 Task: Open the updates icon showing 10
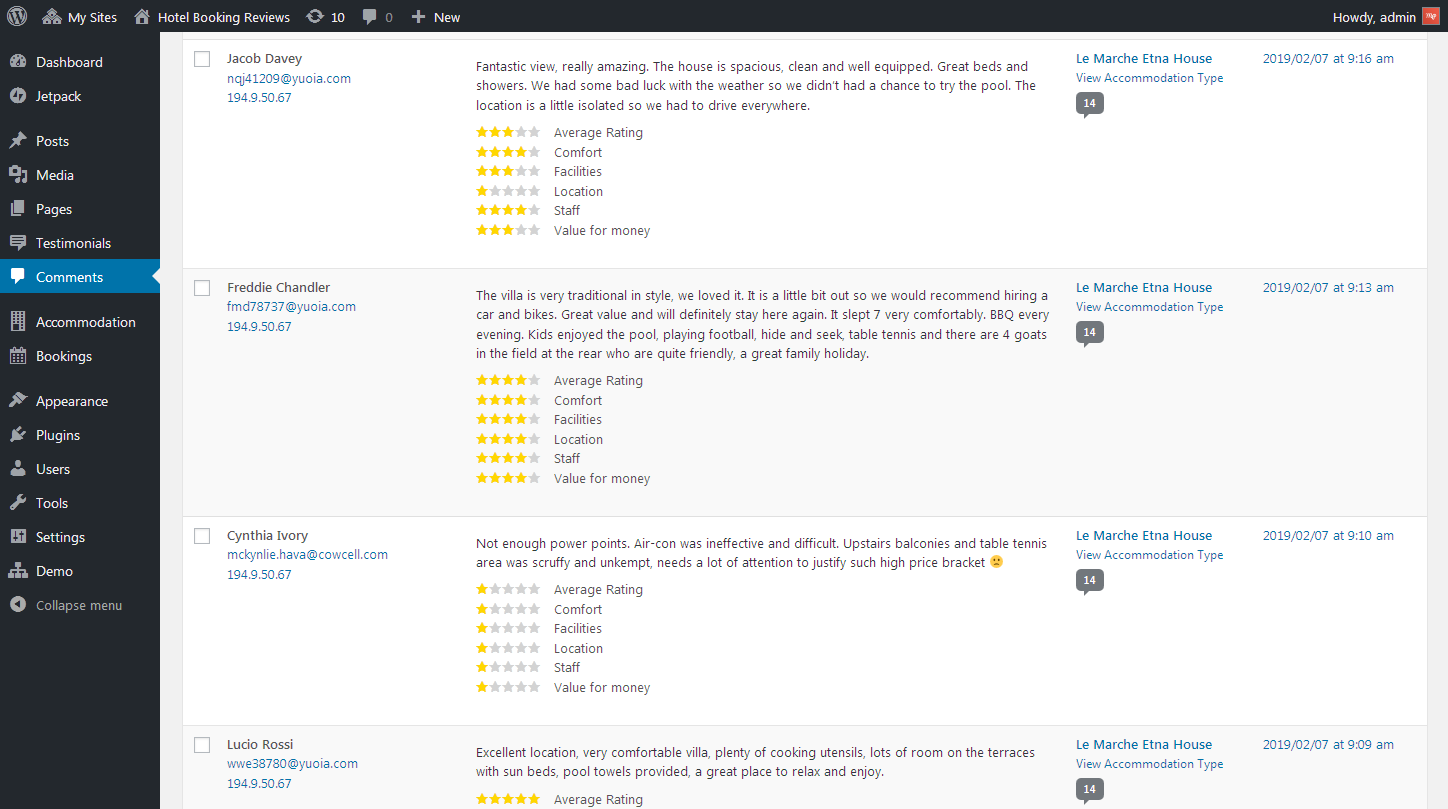pyautogui.click(x=315, y=17)
